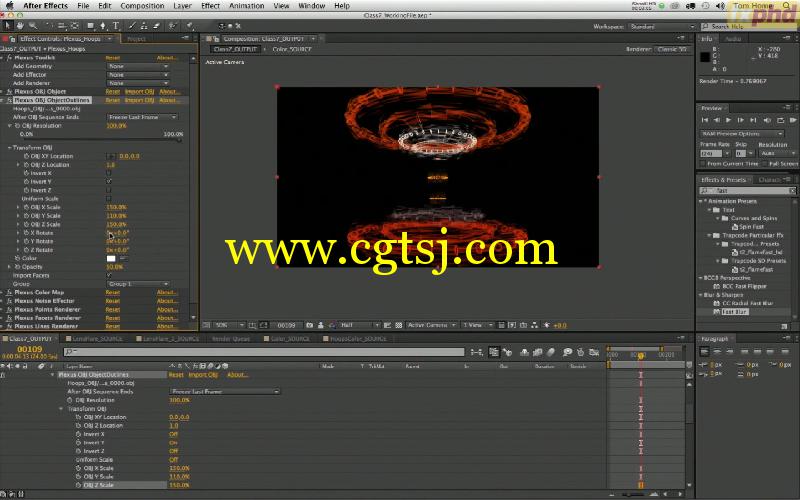Switch to the Color_SOURCE timeline tab
The height and width of the screenshot is (500, 800).
click(290, 338)
